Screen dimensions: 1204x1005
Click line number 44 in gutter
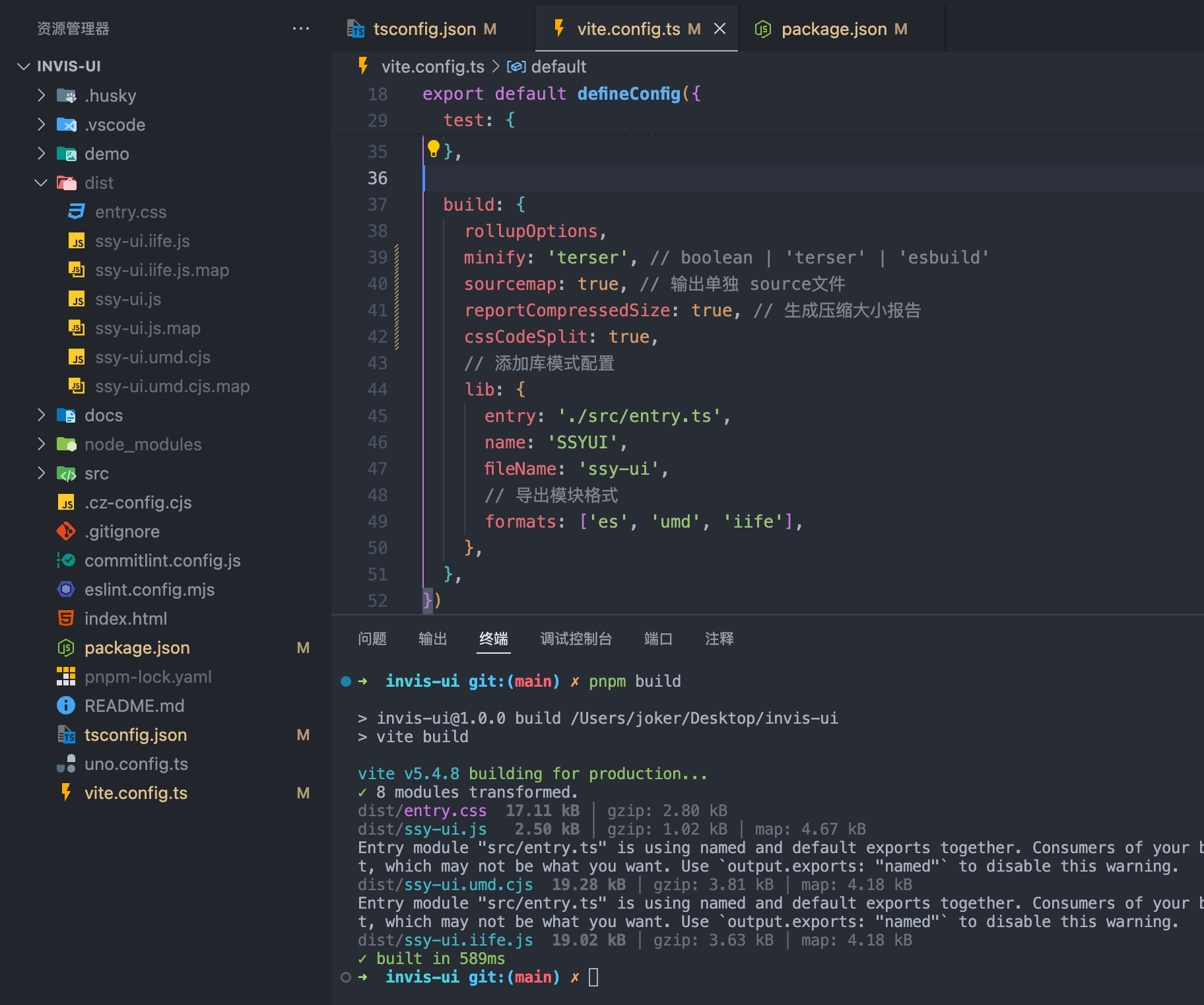coord(378,390)
